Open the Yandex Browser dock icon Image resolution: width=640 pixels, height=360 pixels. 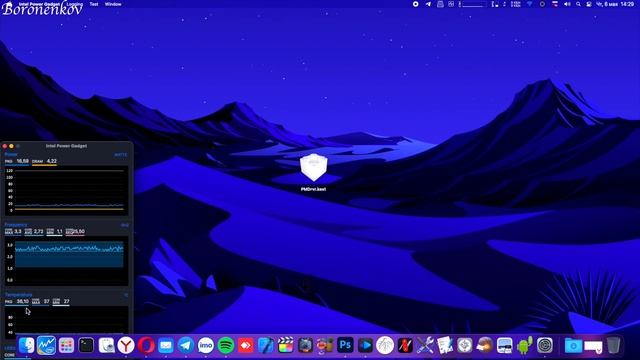[126, 346]
